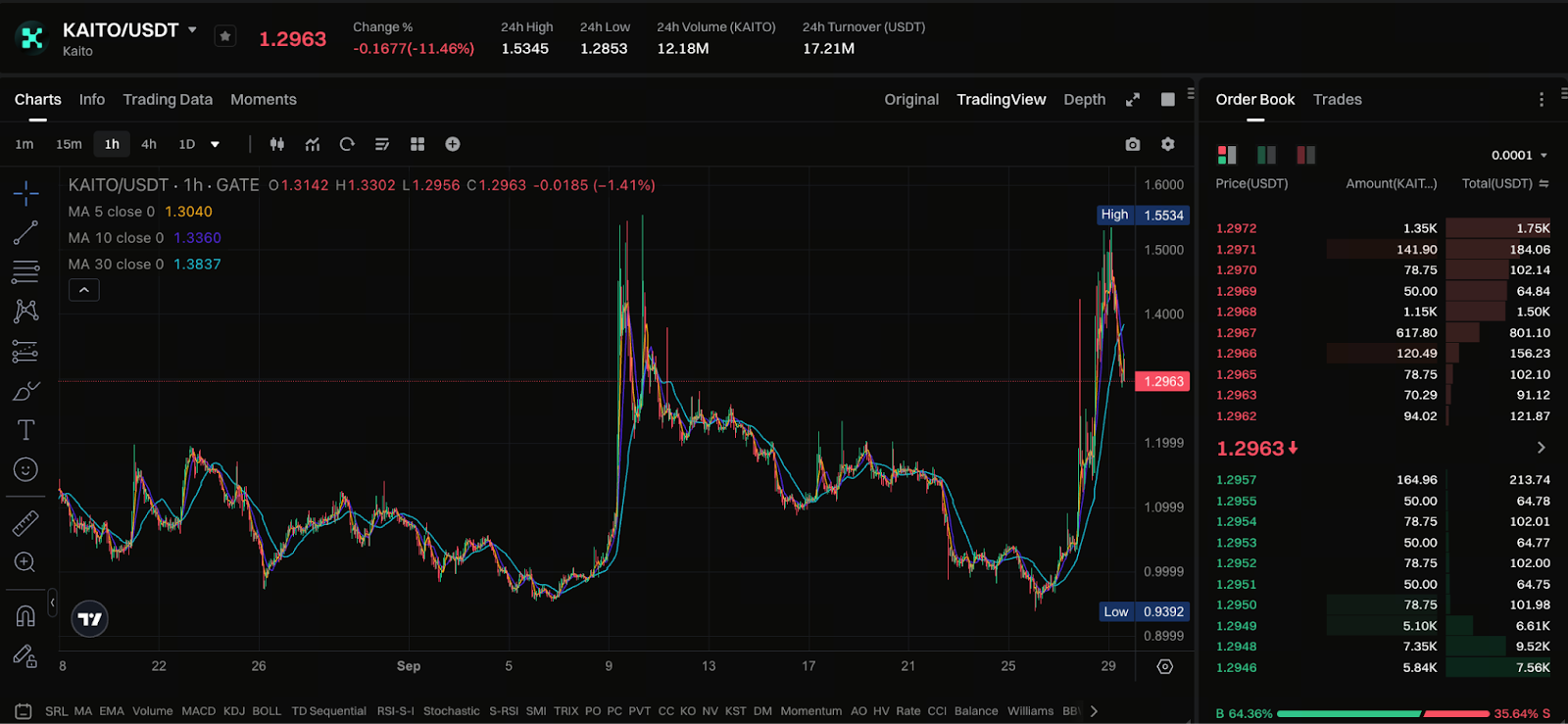Open the calendar date range icon
The height and width of the screenshot is (724, 1568).
pyautogui.click(x=24, y=711)
